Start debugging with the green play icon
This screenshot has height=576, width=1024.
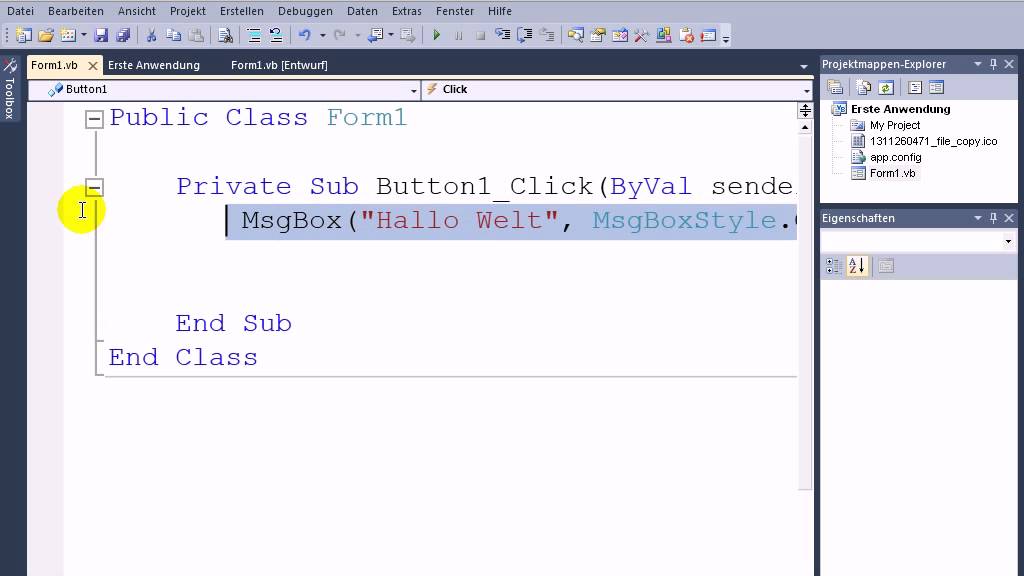click(437, 35)
